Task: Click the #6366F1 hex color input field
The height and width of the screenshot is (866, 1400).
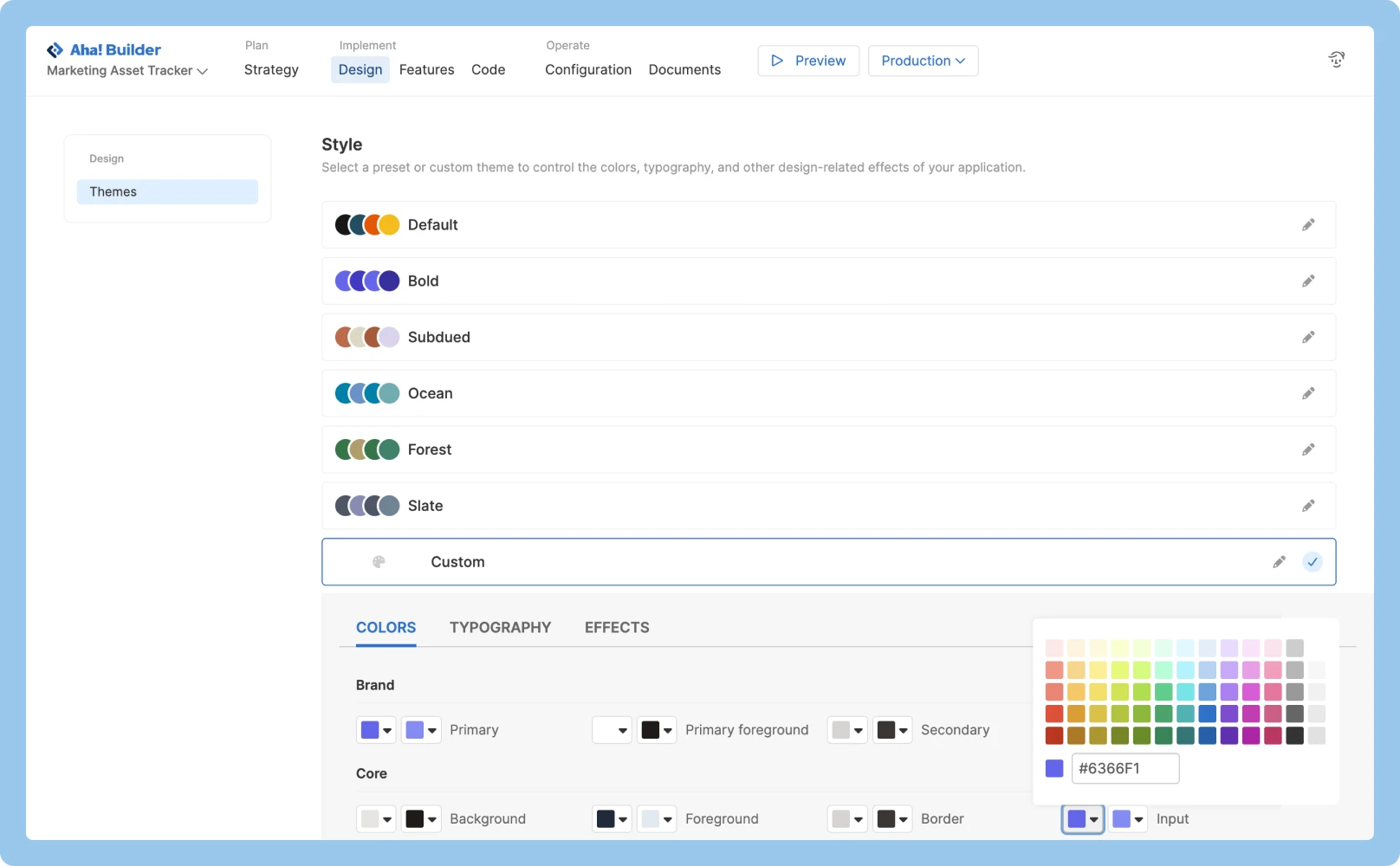Action: [1125, 768]
